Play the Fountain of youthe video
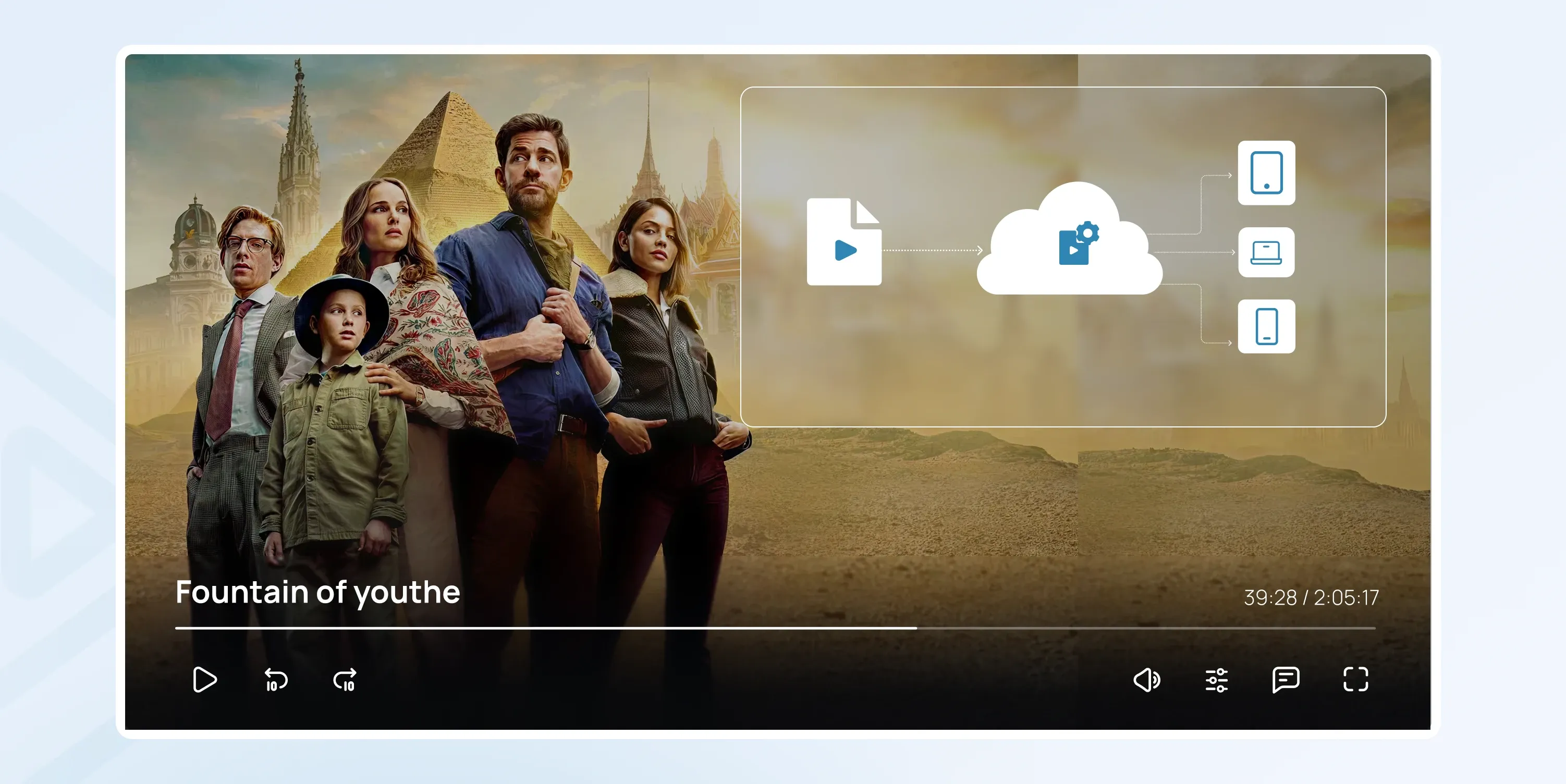The image size is (1566, 784). 204,679
